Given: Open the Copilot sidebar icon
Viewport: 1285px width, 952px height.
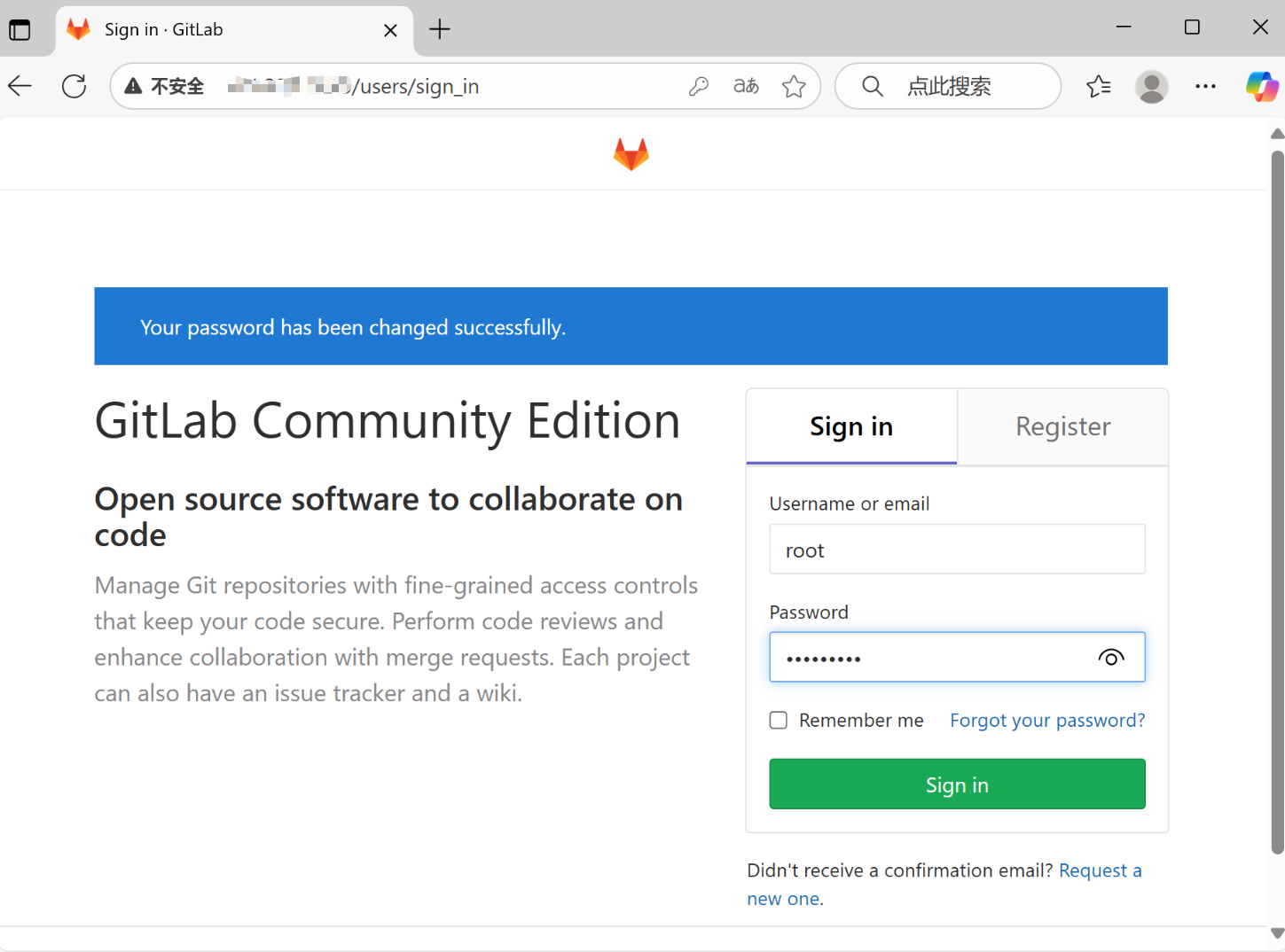Looking at the screenshot, I should pos(1261,86).
